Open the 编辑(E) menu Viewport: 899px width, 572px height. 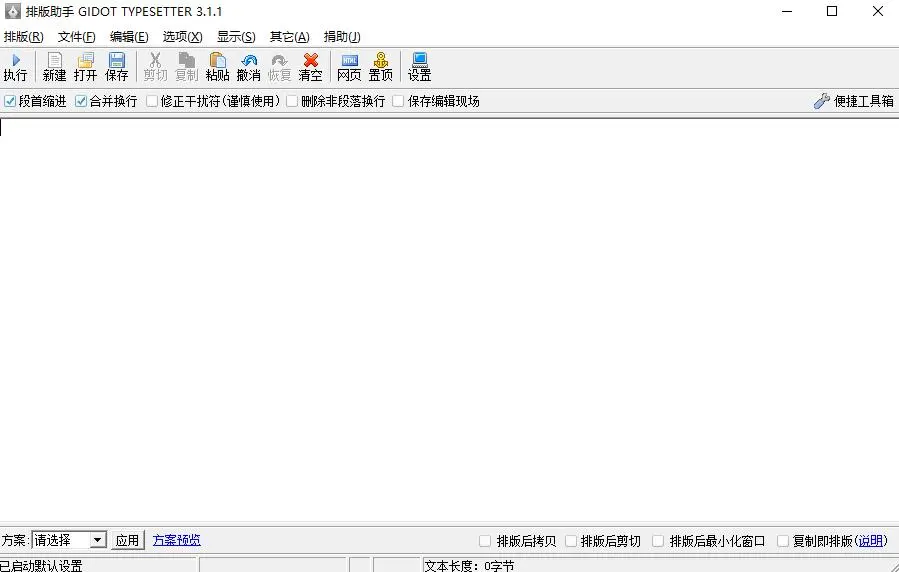[129, 37]
